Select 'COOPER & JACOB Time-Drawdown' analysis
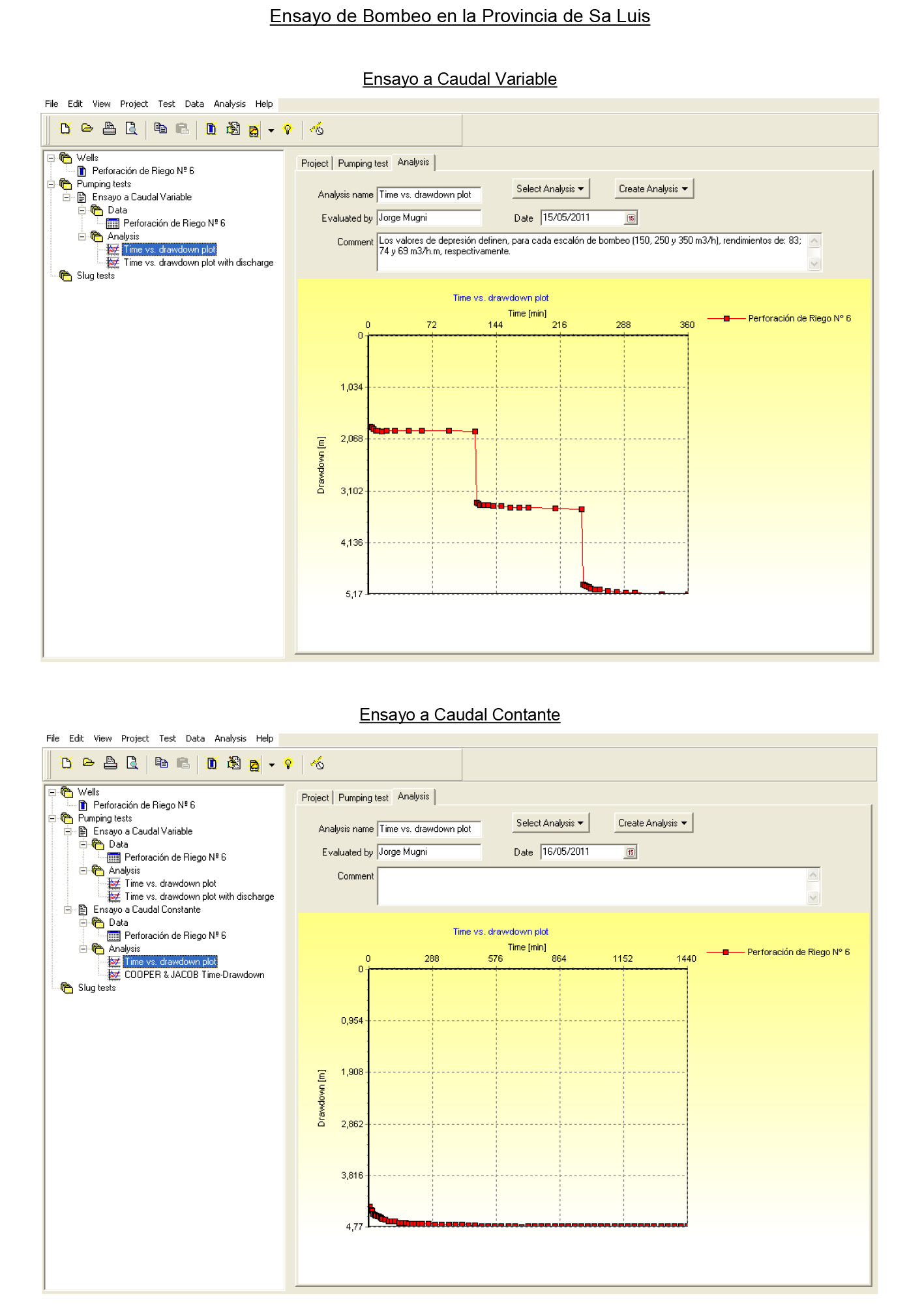This screenshot has height=1304, width=924. [x=194, y=975]
